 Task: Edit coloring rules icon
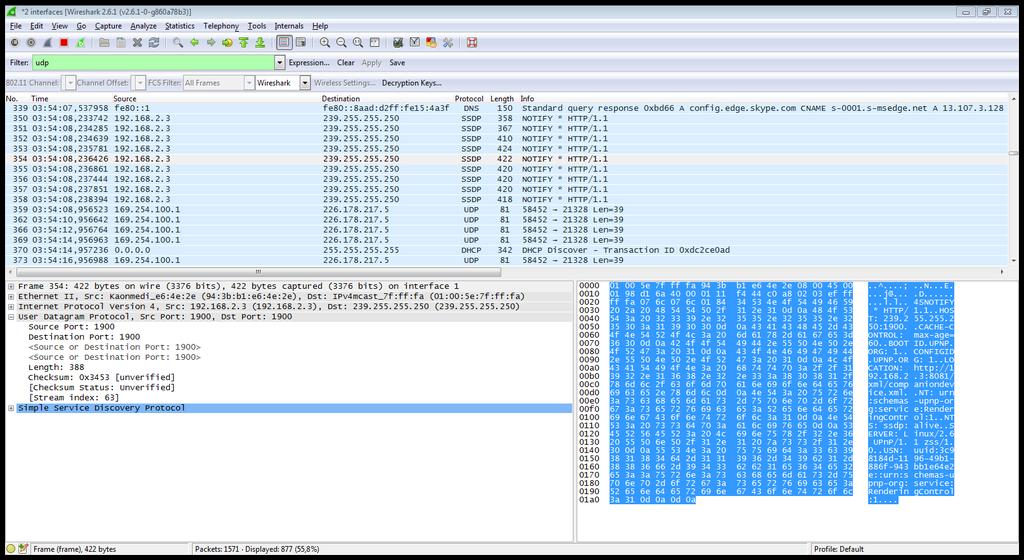click(x=431, y=42)
